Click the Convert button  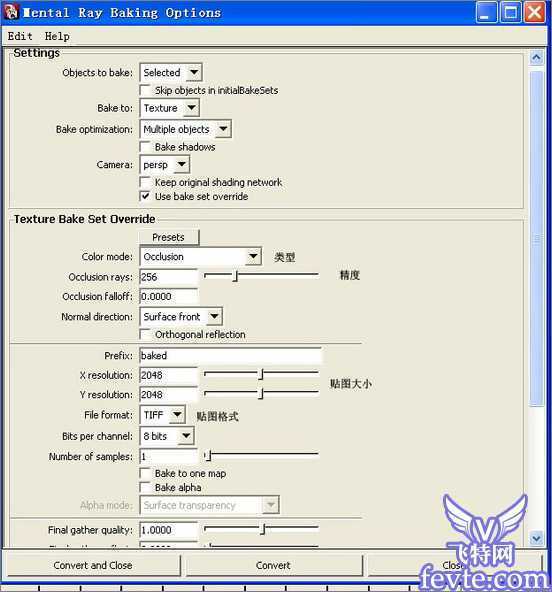[x=273, y=566]
